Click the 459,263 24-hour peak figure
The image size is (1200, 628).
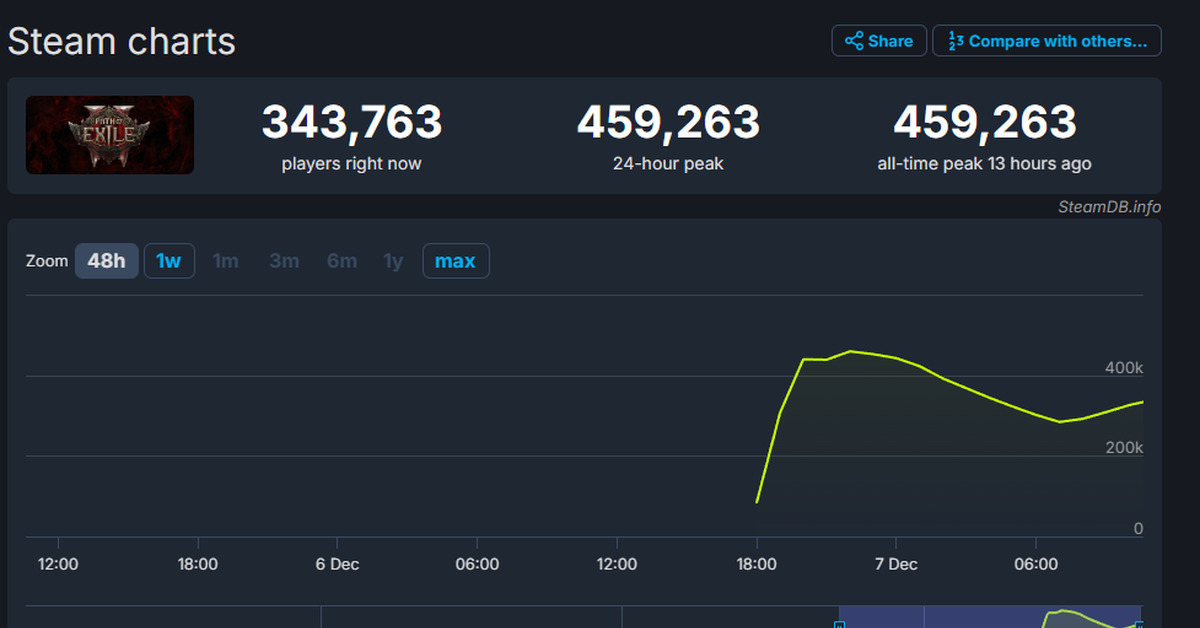668,122
